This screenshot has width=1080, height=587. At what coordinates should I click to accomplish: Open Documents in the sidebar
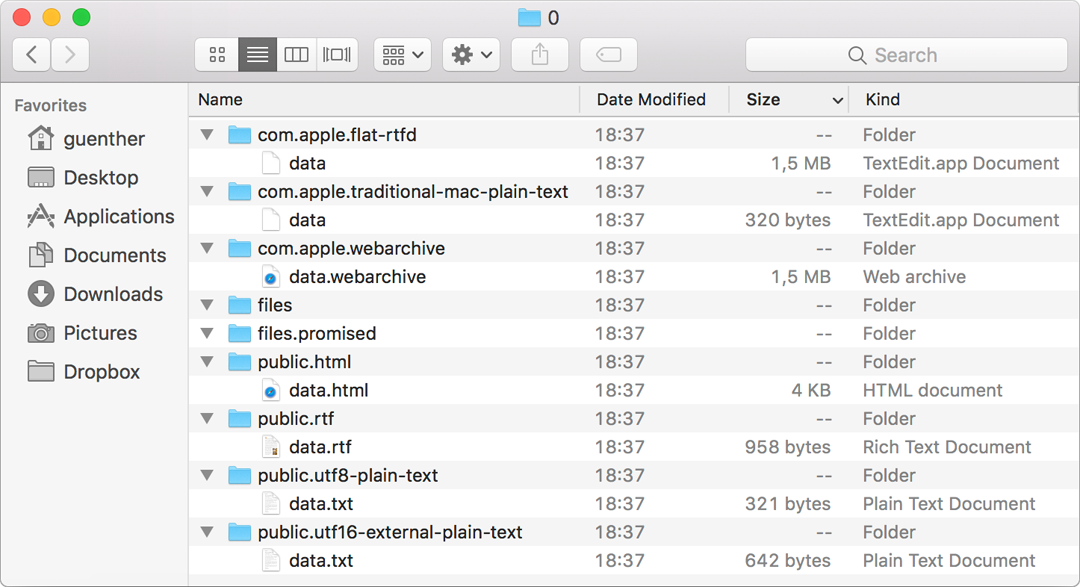coord(97,255)
